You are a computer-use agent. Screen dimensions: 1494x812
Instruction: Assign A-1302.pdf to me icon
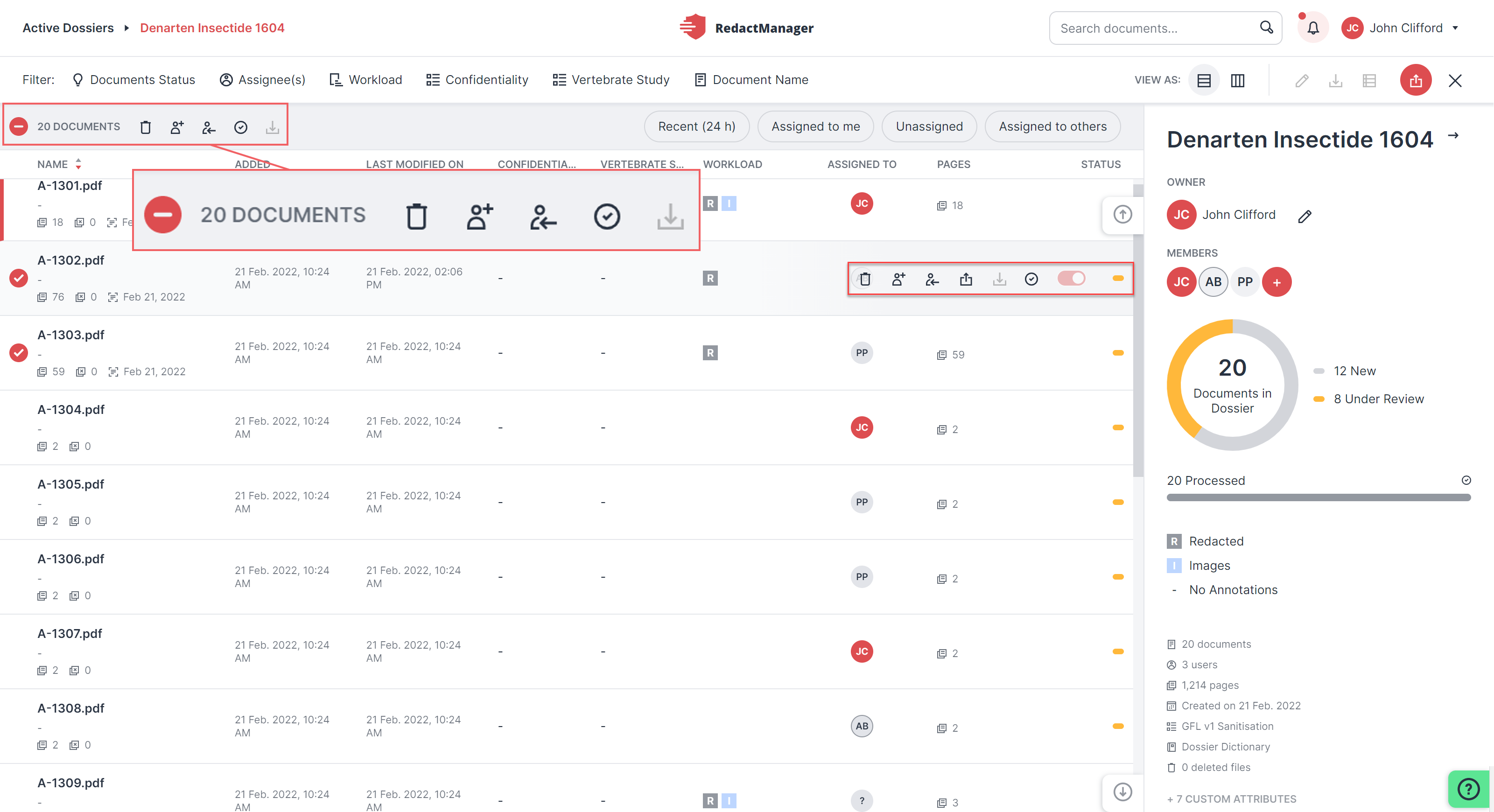(x=932, y=279)
